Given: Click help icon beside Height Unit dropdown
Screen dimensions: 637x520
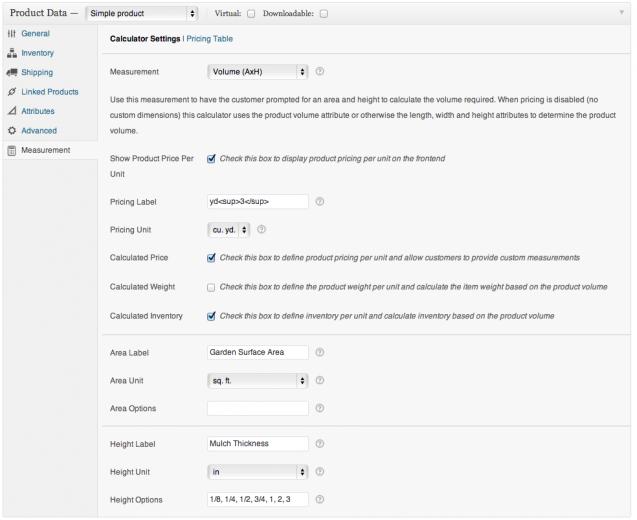Looking at the screenshot, I should pyautogui.click(x=320, y=472).
